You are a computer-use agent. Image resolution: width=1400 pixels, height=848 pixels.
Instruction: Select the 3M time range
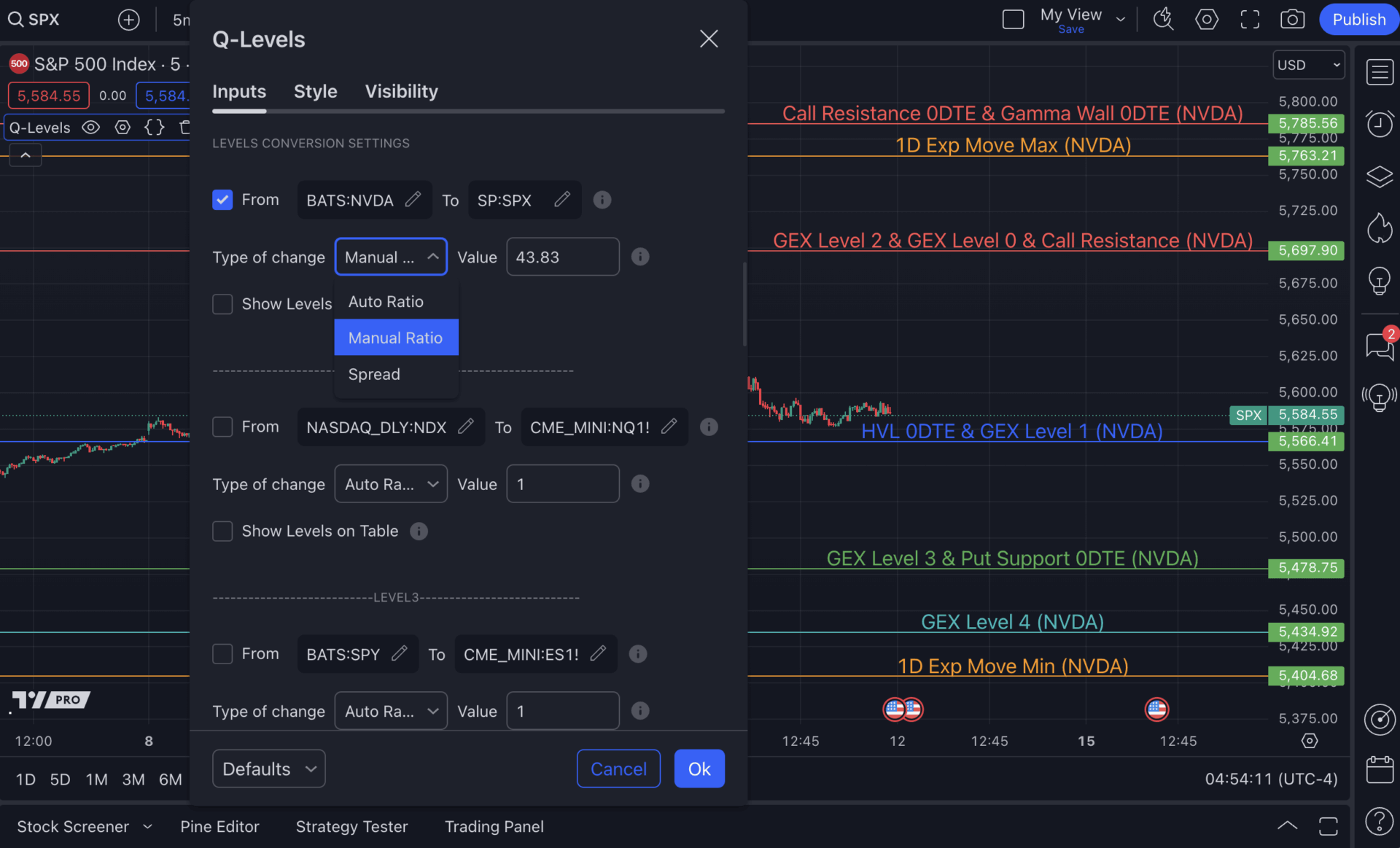[133, 779]
